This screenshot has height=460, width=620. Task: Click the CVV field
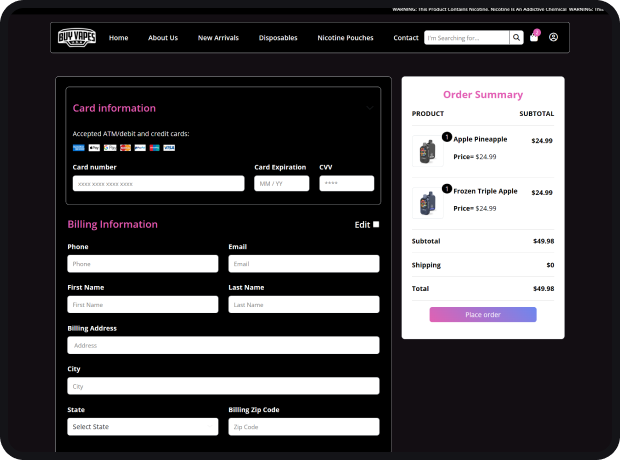[347, 184]
